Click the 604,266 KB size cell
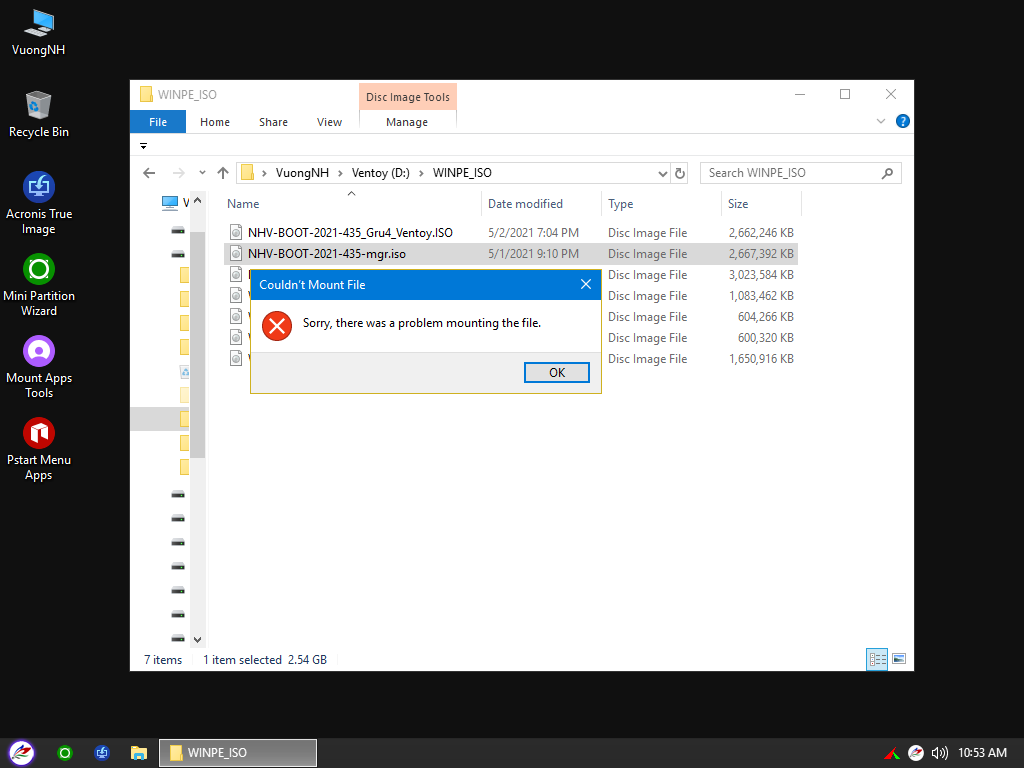Screen dimensions: 1024x768 pos(765,317)
